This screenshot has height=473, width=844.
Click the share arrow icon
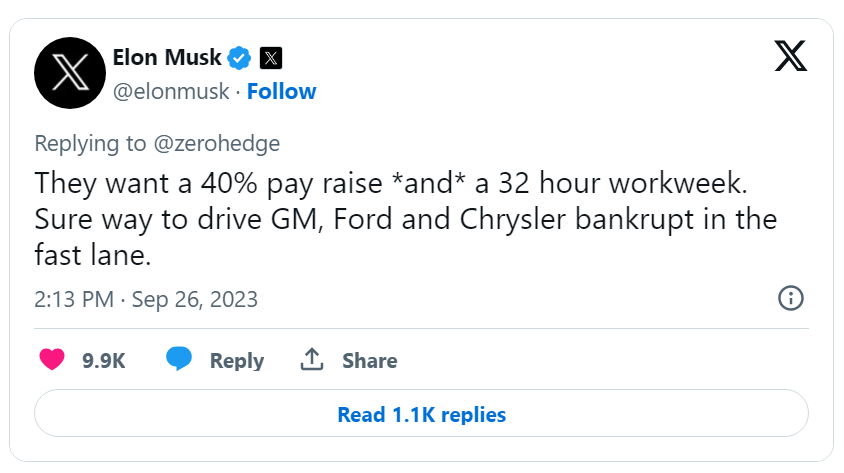click(311, 360)
